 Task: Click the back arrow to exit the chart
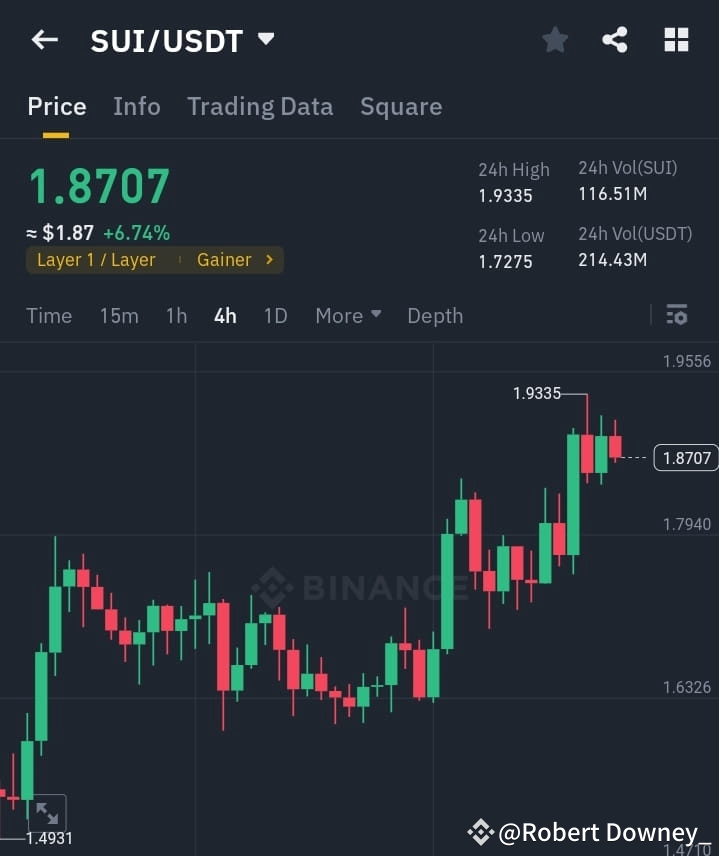coord(43,39)
